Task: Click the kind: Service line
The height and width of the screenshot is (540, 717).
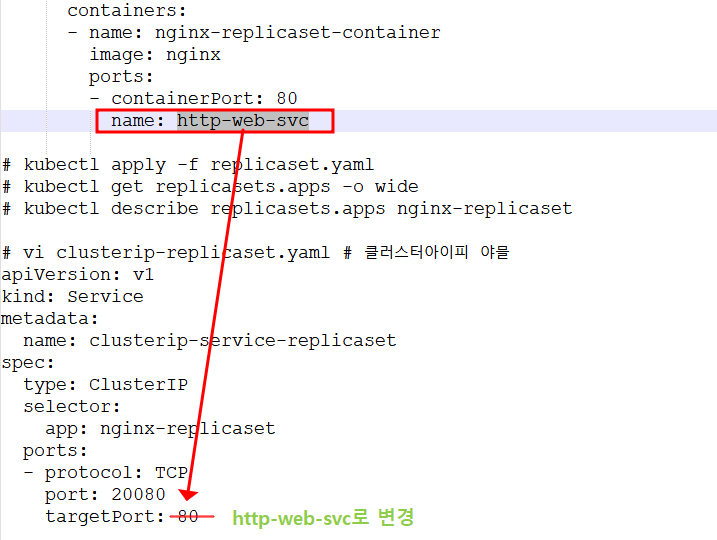Action: tap(72, 296)
